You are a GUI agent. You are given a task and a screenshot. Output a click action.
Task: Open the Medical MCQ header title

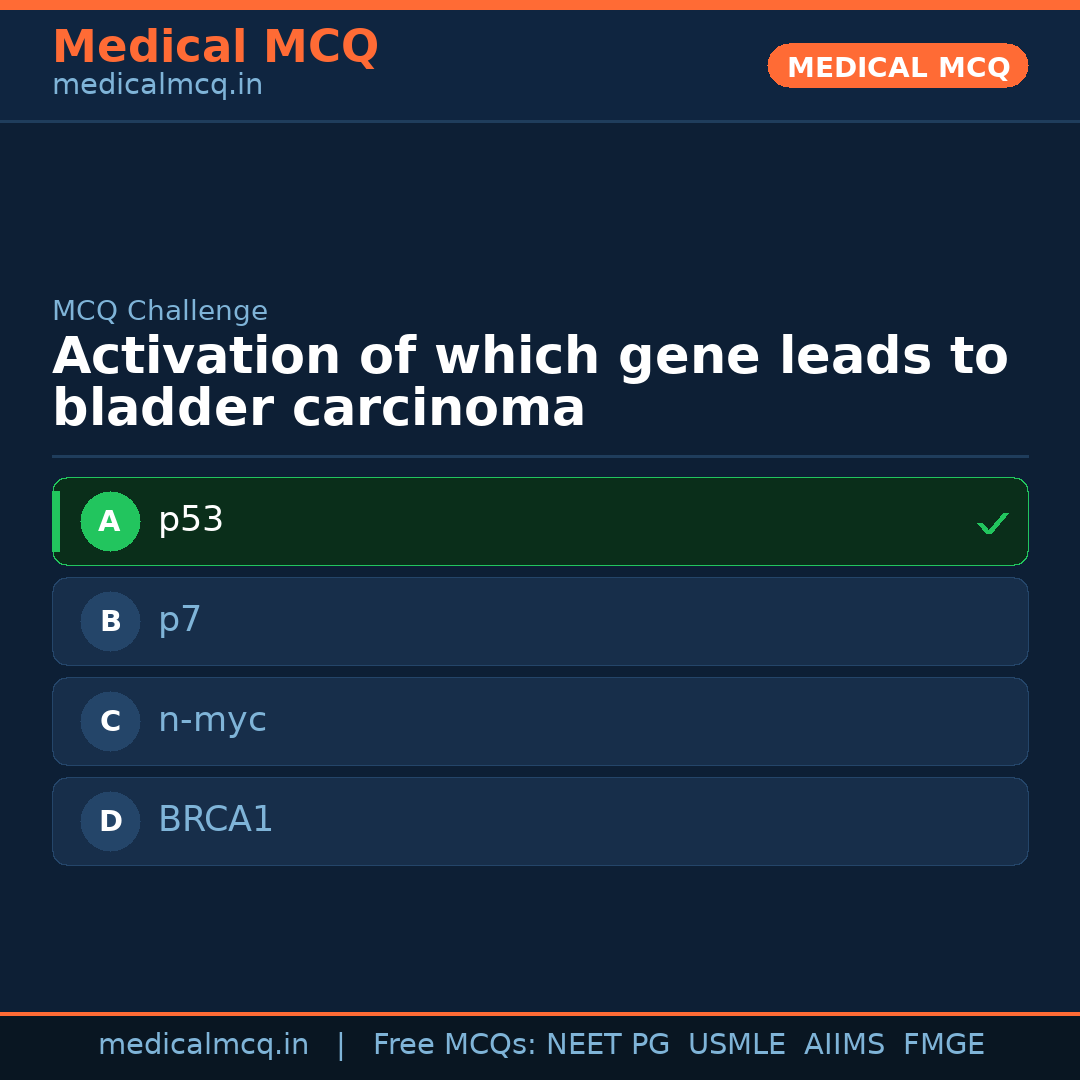click(215, 47)
